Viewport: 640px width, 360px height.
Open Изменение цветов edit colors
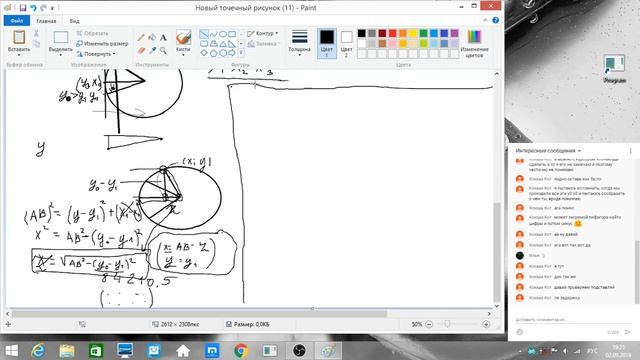pyautogui.click(x=474, y=43)
